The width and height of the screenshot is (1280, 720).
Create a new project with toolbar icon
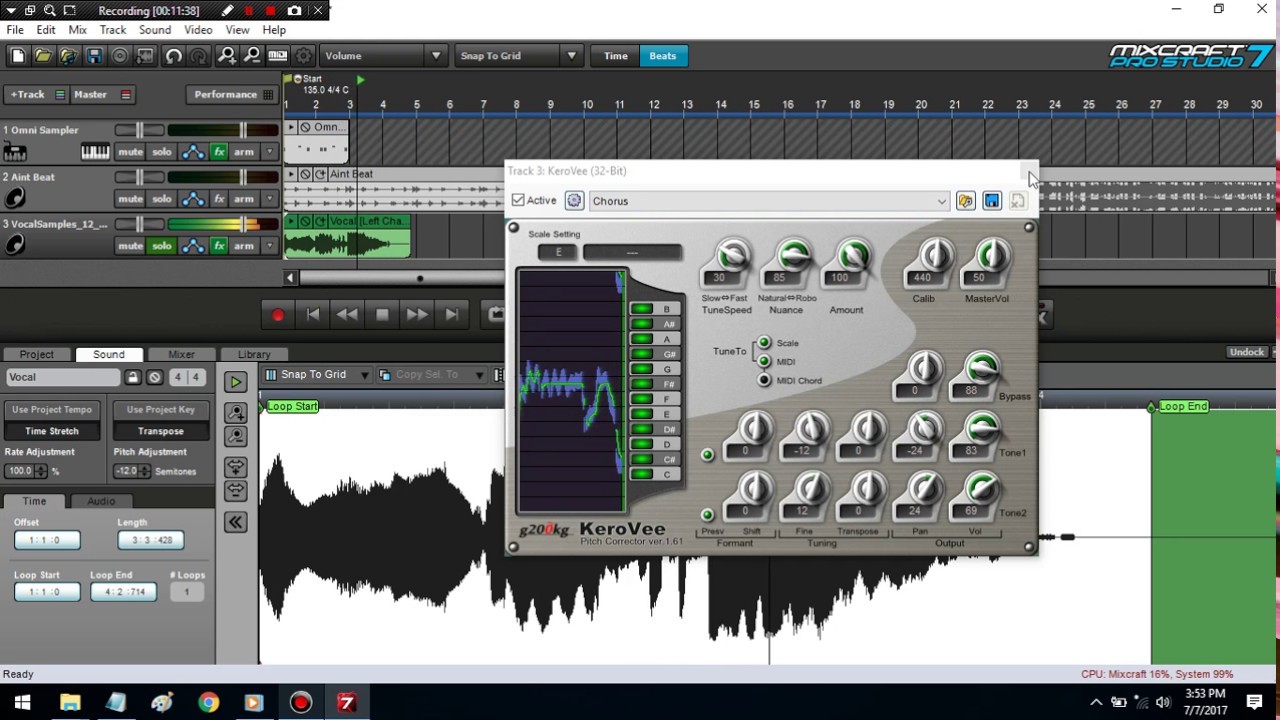pos(17,56)
